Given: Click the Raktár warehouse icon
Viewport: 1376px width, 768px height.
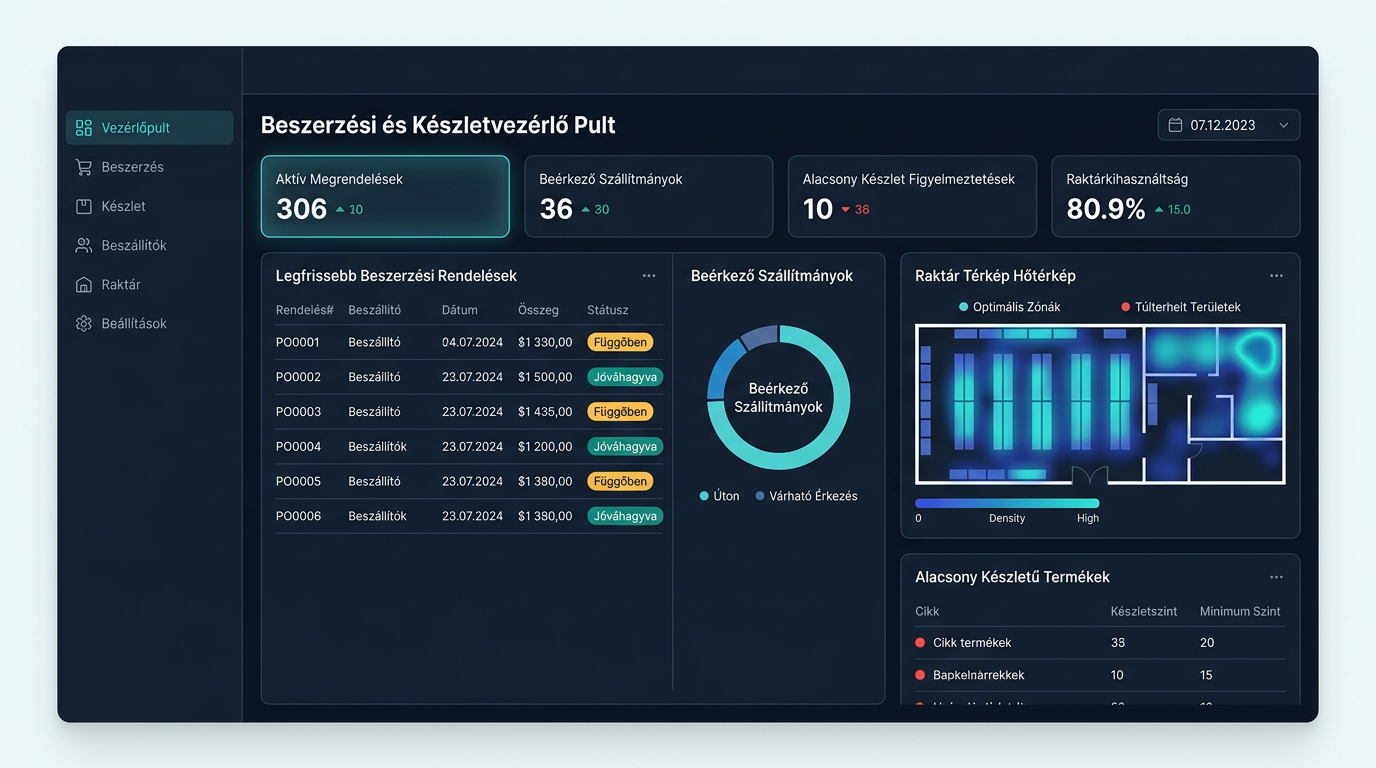Looking at the screenshot, I should click(84, 284).
